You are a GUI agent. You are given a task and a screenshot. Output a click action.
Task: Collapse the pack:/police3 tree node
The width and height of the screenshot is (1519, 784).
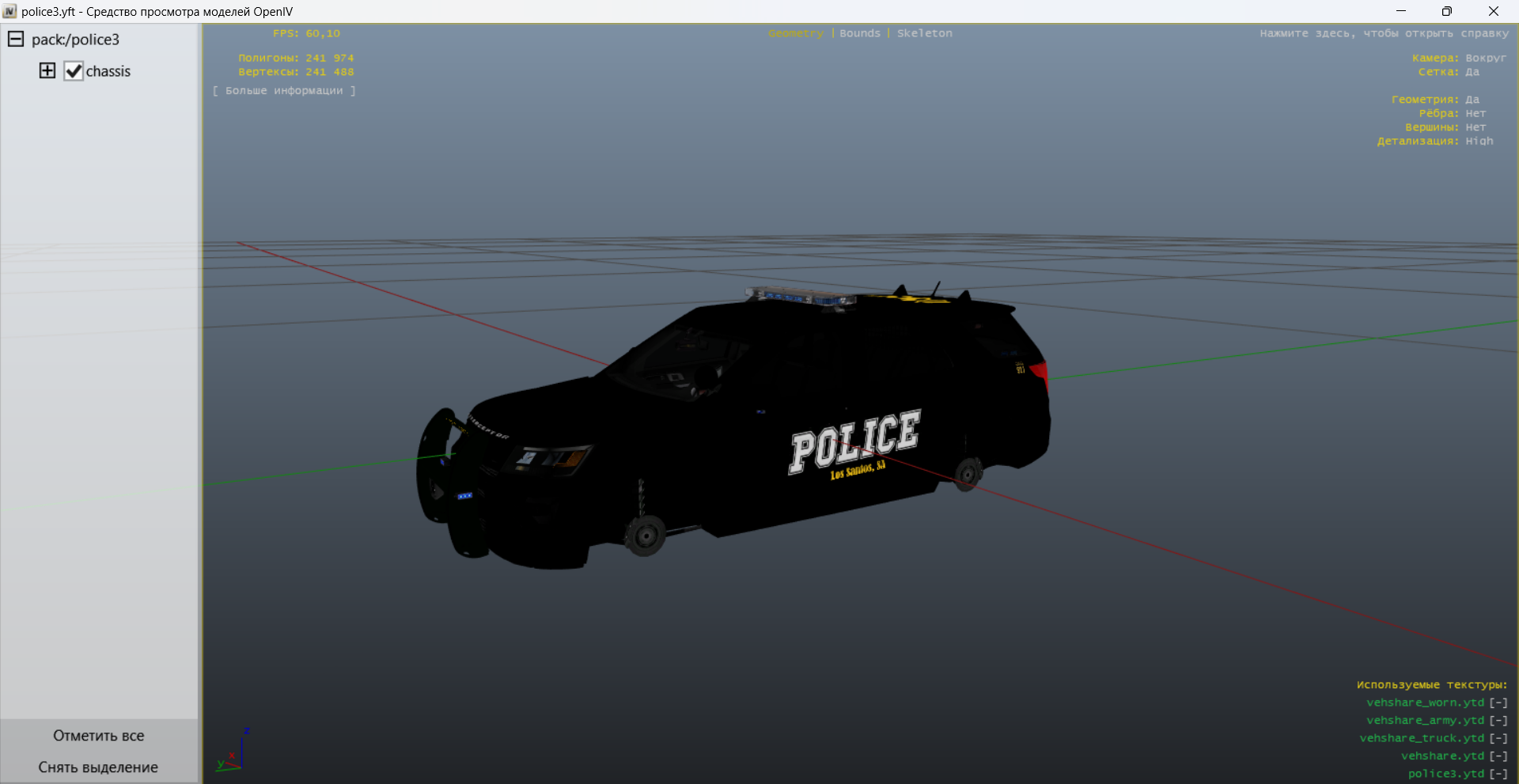(16, 39)
